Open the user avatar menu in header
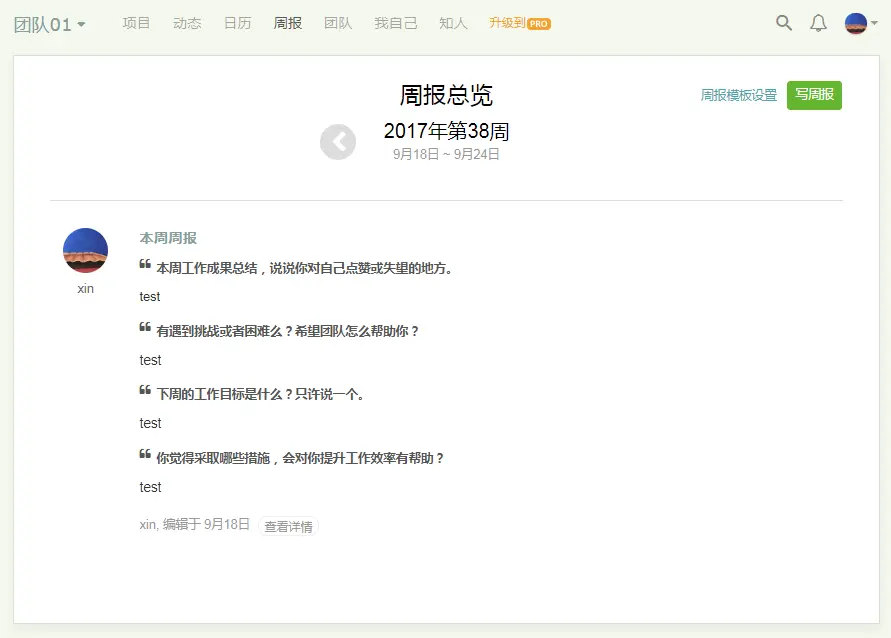This screenshot has height=638, width=891. pyautogui.click(x=860, y=23)
